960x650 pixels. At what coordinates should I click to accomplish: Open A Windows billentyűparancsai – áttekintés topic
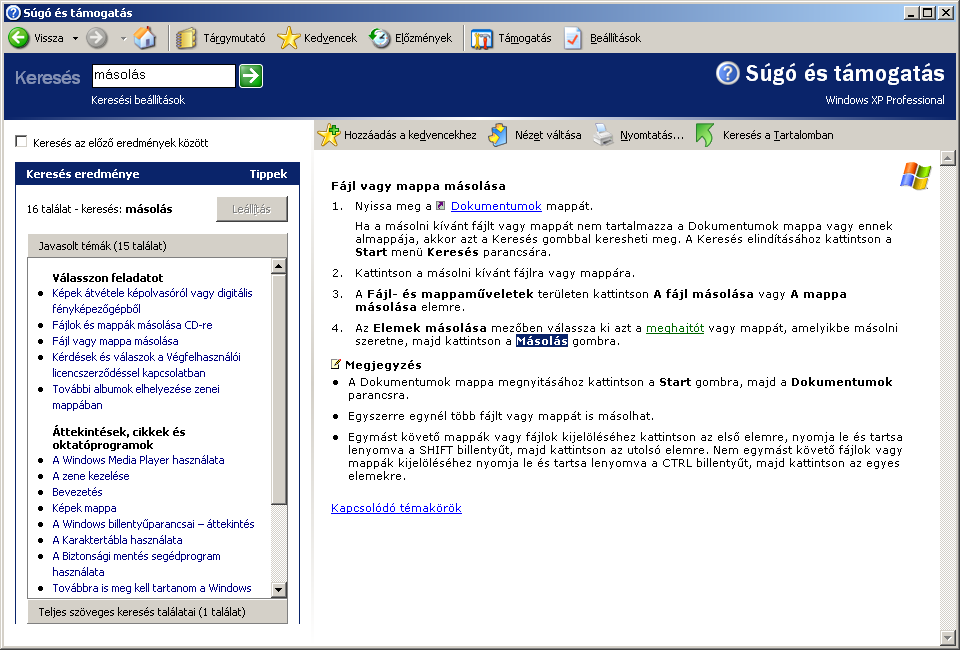[153, 523]
